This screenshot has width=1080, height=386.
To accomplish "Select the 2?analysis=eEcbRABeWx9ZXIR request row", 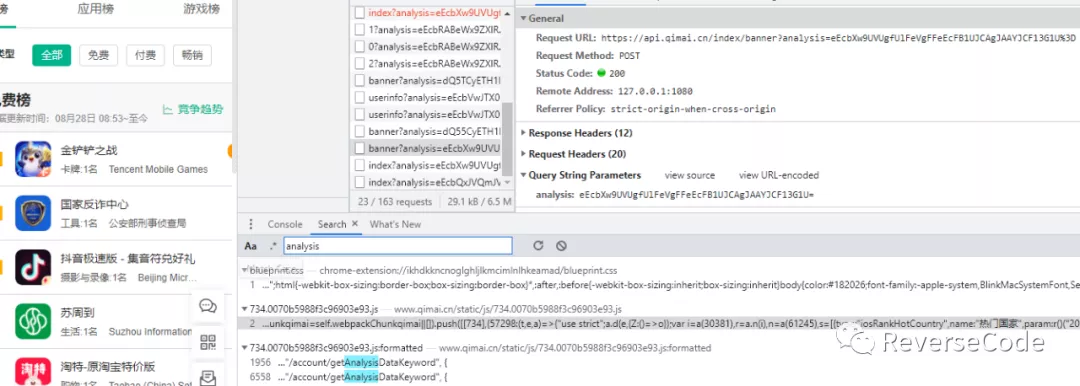I will 426,63.
